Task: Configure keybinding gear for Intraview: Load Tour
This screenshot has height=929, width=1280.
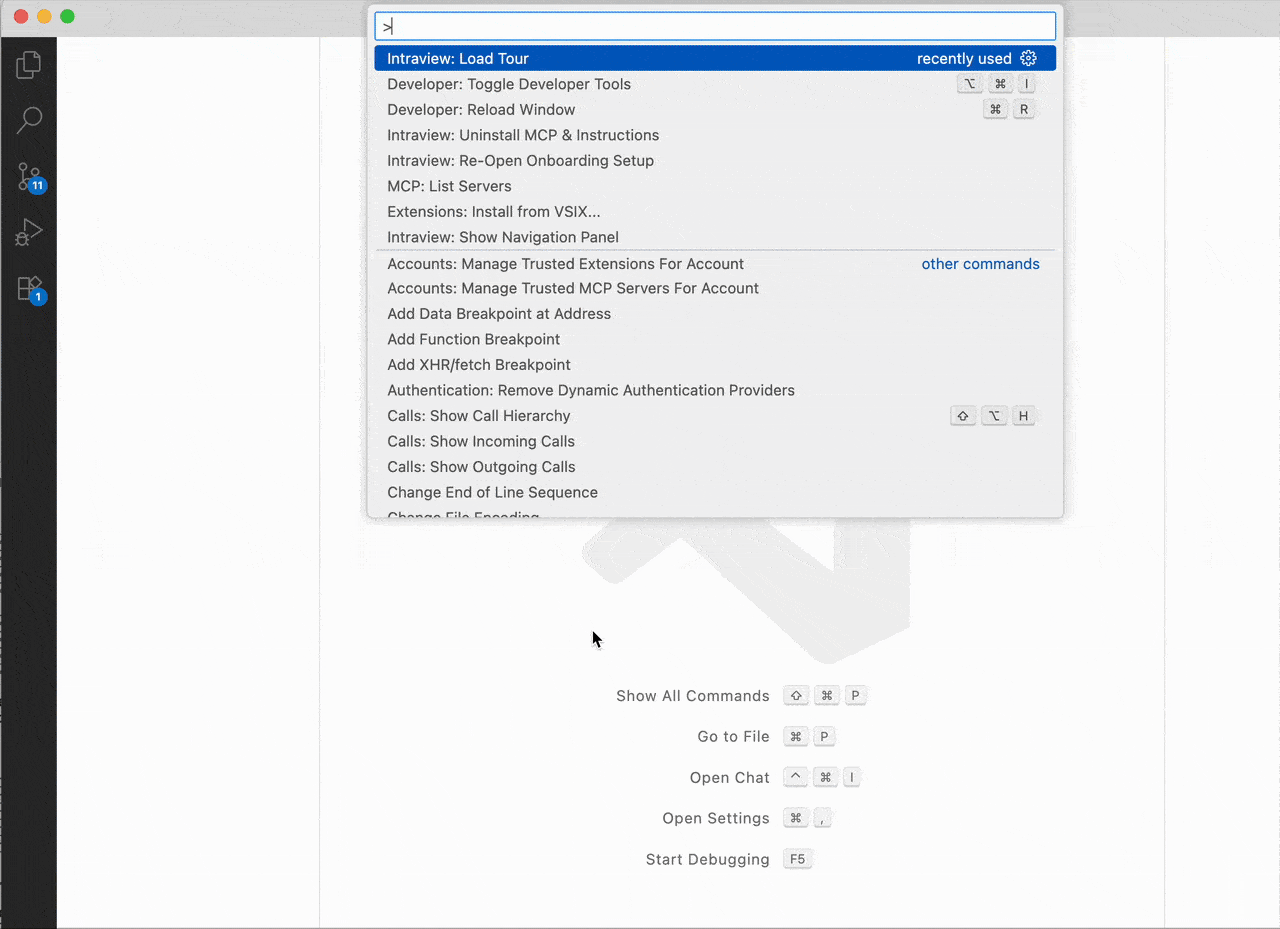Action: tap(1028, 58)
